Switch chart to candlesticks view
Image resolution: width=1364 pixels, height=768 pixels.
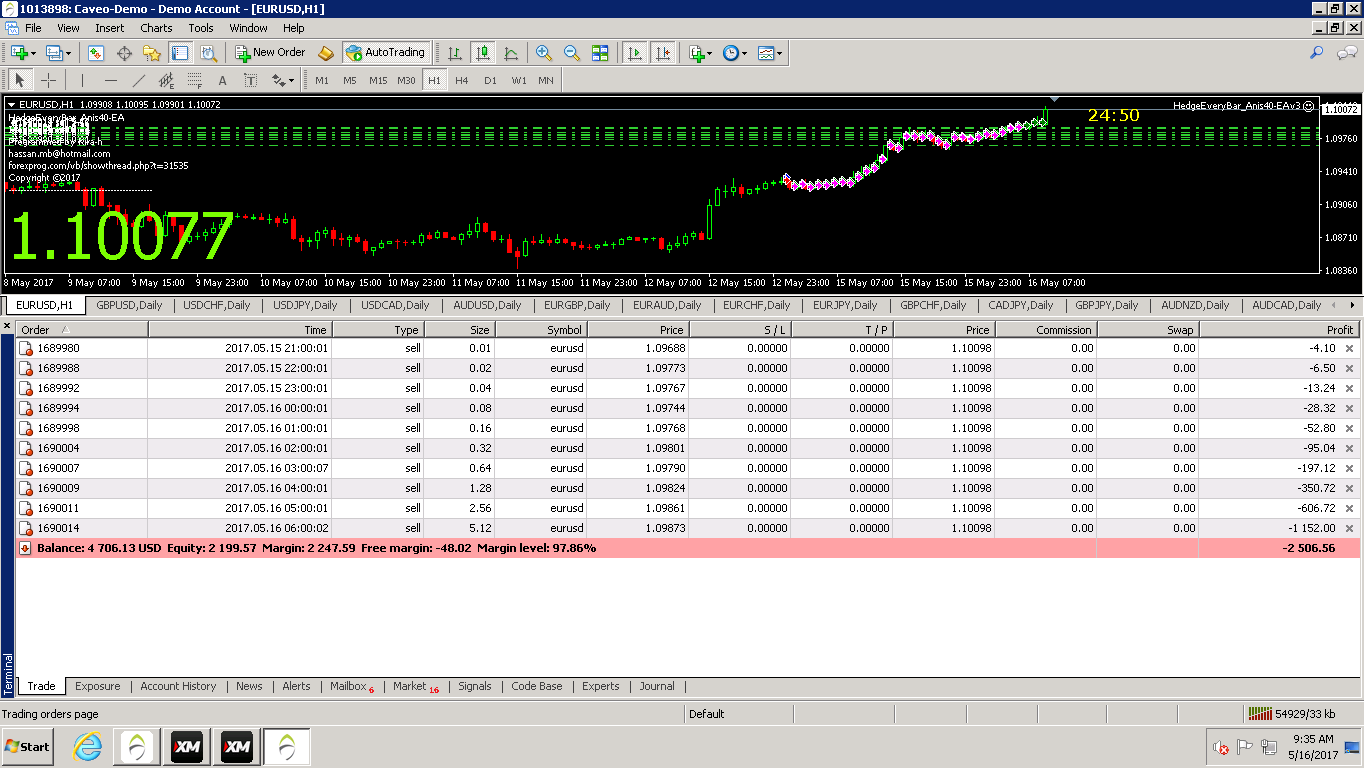click(483, 53)
